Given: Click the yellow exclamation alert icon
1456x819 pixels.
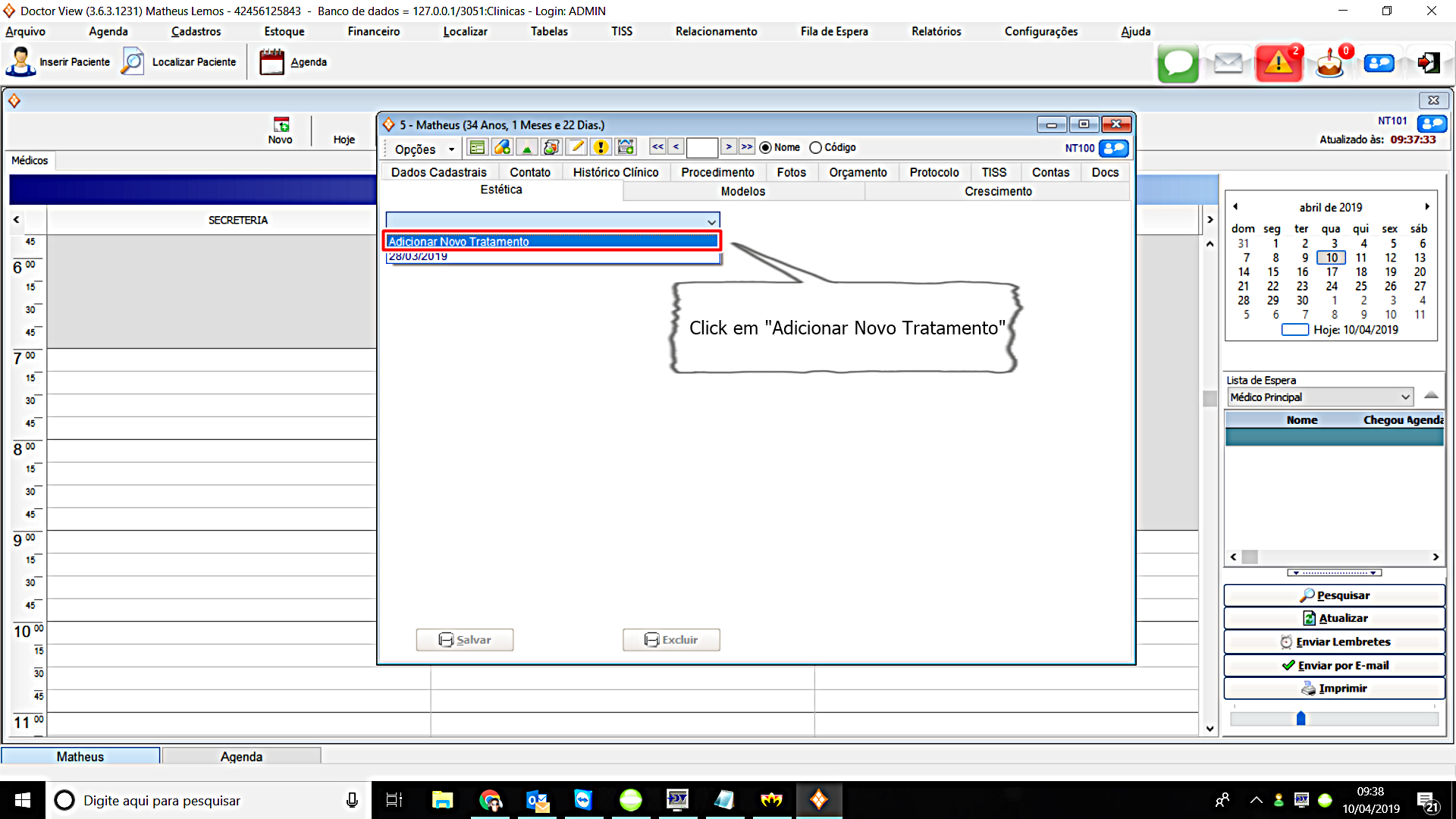Looking at the screenshot, I should pos(601,147).
